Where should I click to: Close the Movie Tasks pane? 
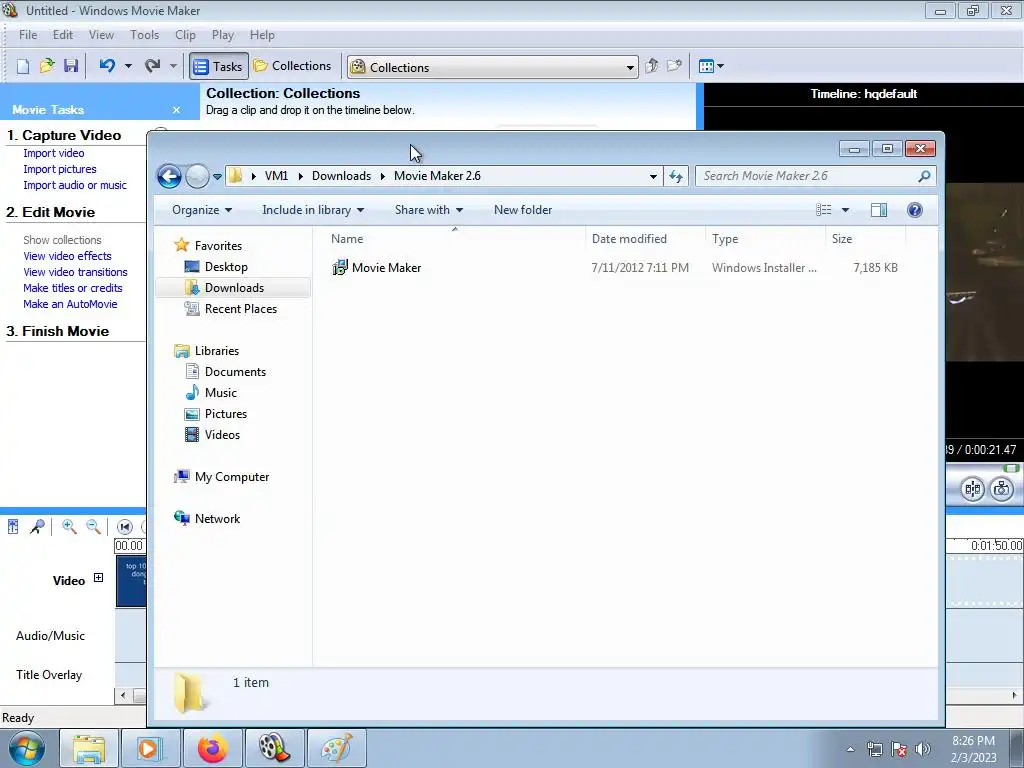click(x=176, y=110)
